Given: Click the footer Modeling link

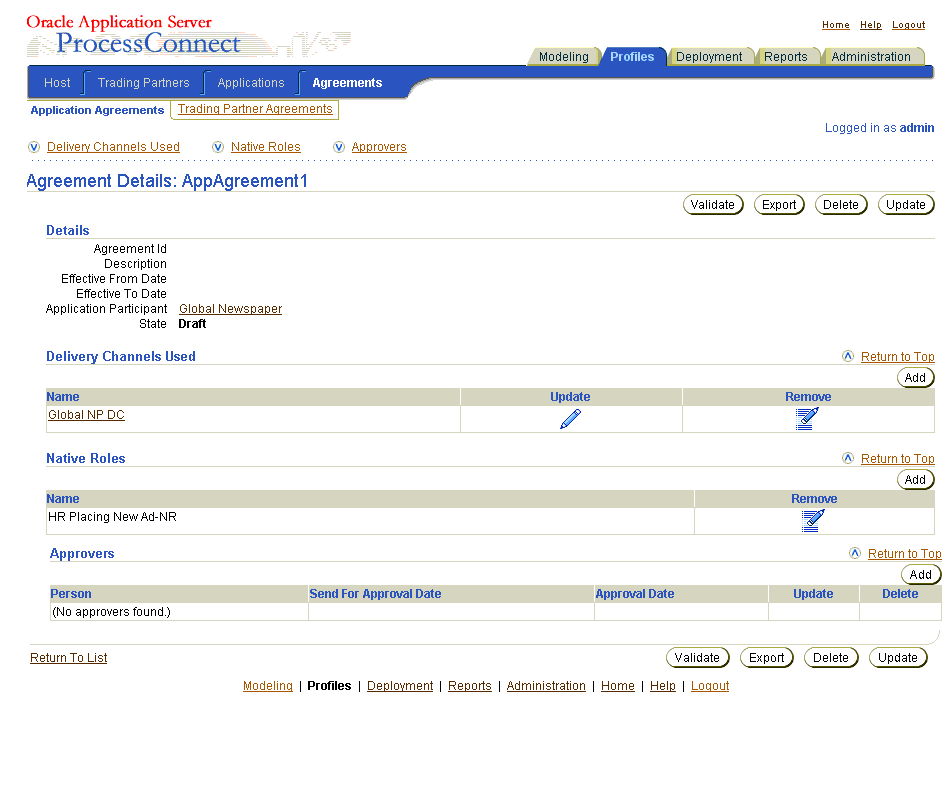Looking at the screenshot, I should pyautogui.click(x=268, y=686).
